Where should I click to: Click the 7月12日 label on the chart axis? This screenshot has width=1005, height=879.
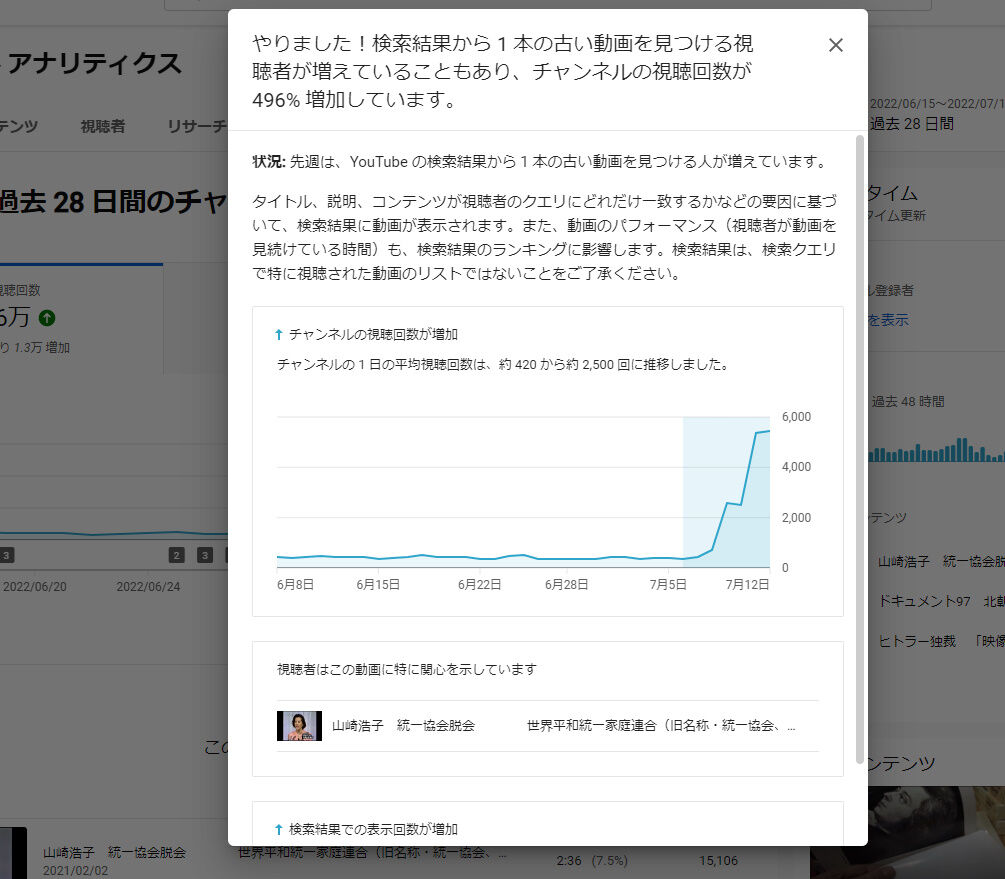[747, 584]
